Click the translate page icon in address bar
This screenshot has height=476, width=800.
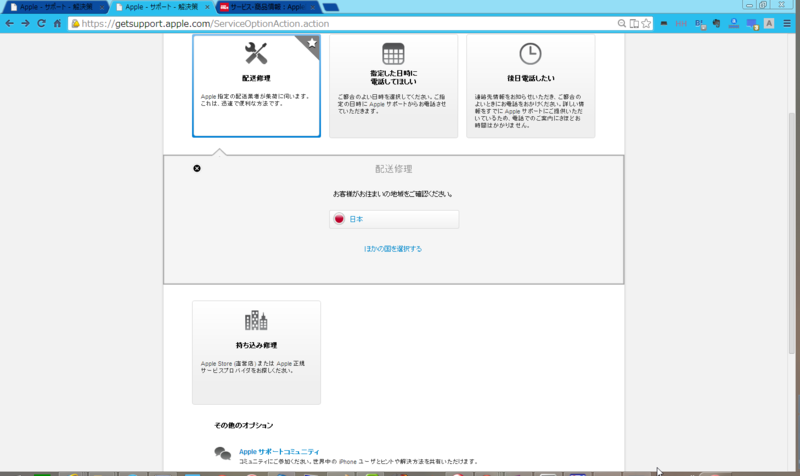[x=634, y=23]
